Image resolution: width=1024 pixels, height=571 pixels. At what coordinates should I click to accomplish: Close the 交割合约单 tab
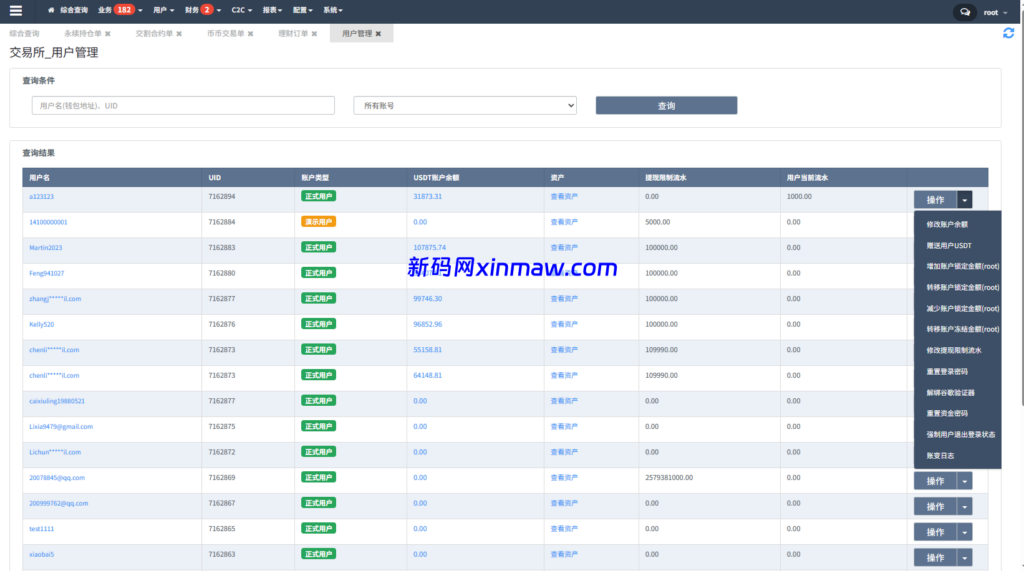pos(179,34)
